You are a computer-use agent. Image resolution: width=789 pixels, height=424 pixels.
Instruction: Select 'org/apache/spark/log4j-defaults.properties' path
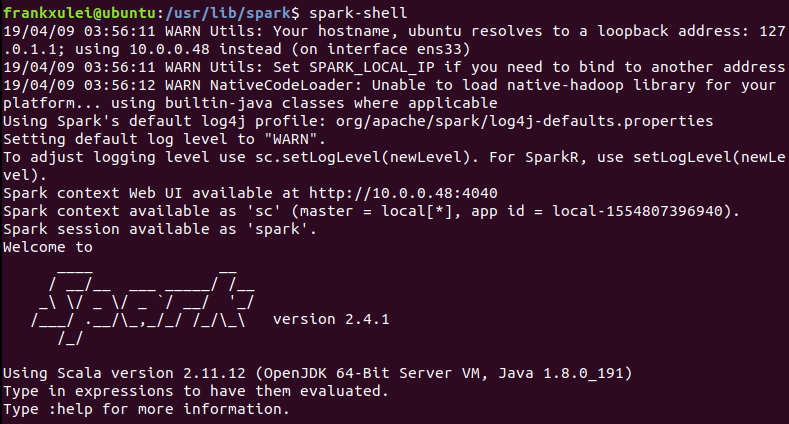[x=524, y=121]
